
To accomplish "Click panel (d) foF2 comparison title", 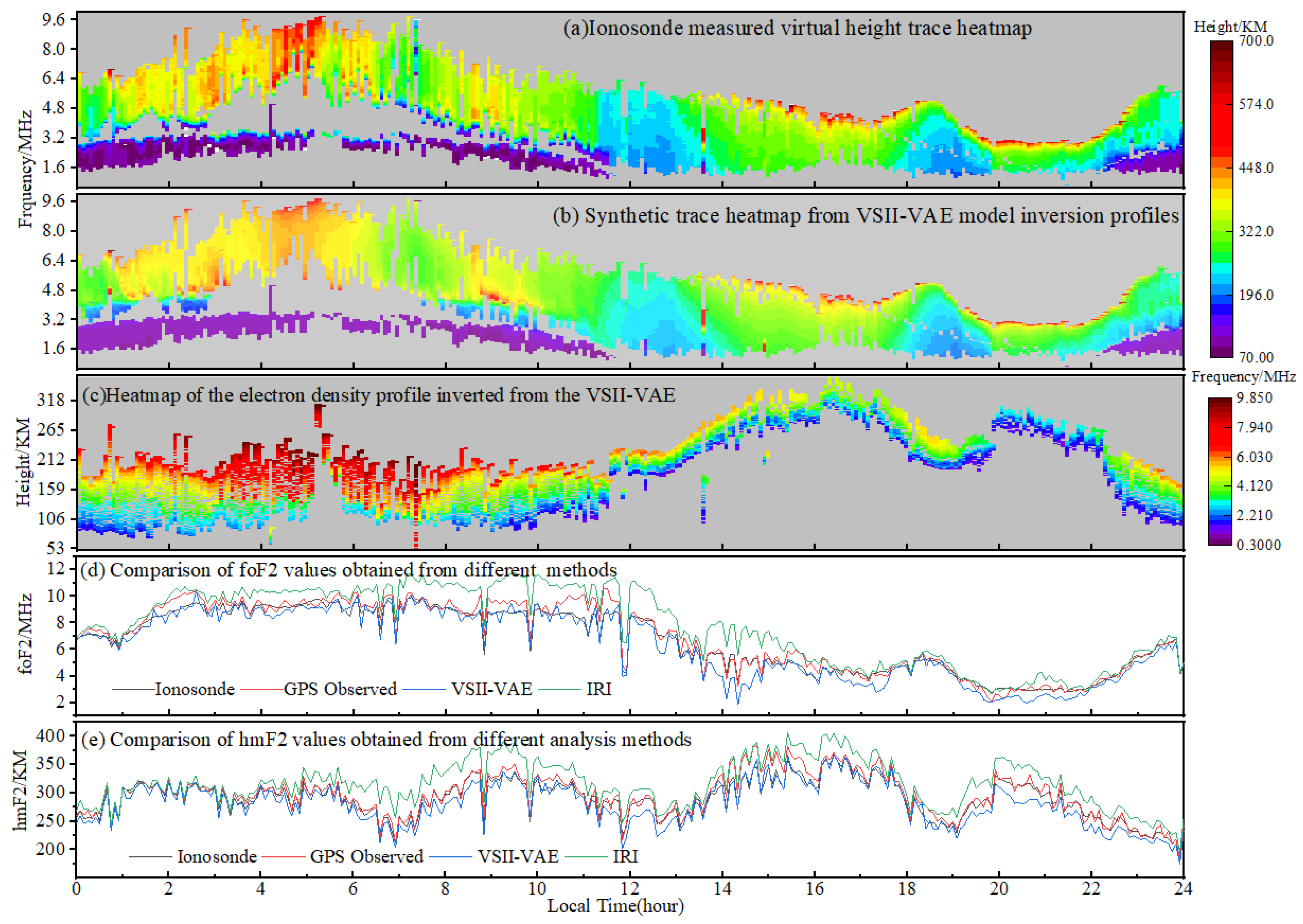I will [x=349, y=570].
